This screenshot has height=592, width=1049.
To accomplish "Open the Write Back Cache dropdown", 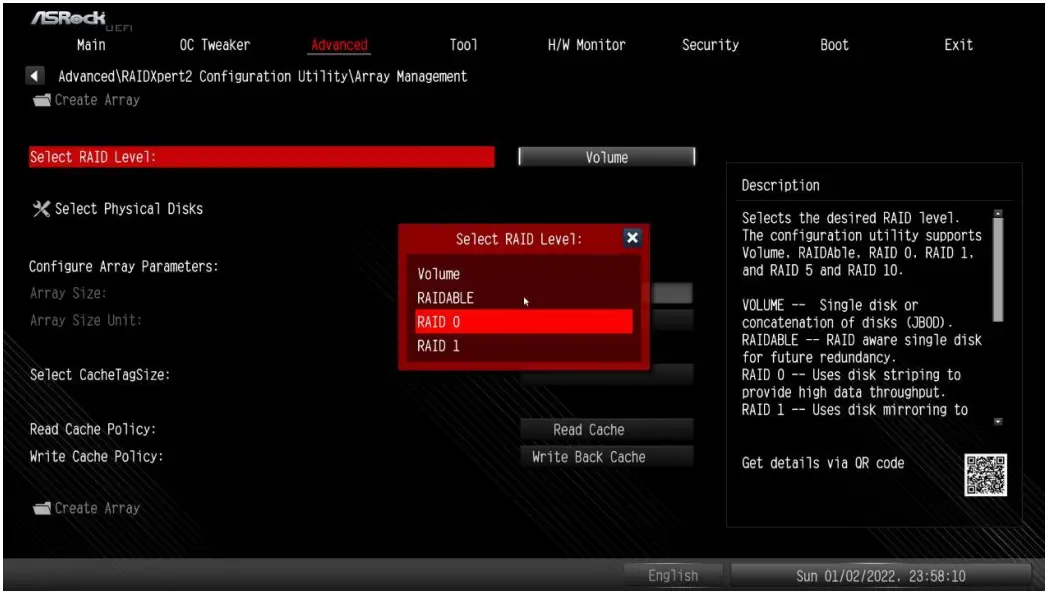I will (x=606, y=456).
